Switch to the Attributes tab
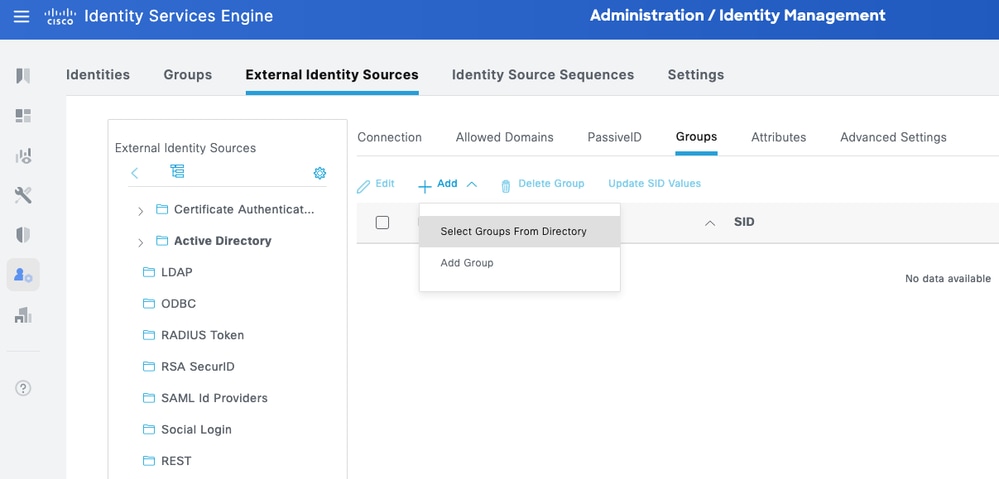The height and width of the screenshot is (479, 999). 778,137
